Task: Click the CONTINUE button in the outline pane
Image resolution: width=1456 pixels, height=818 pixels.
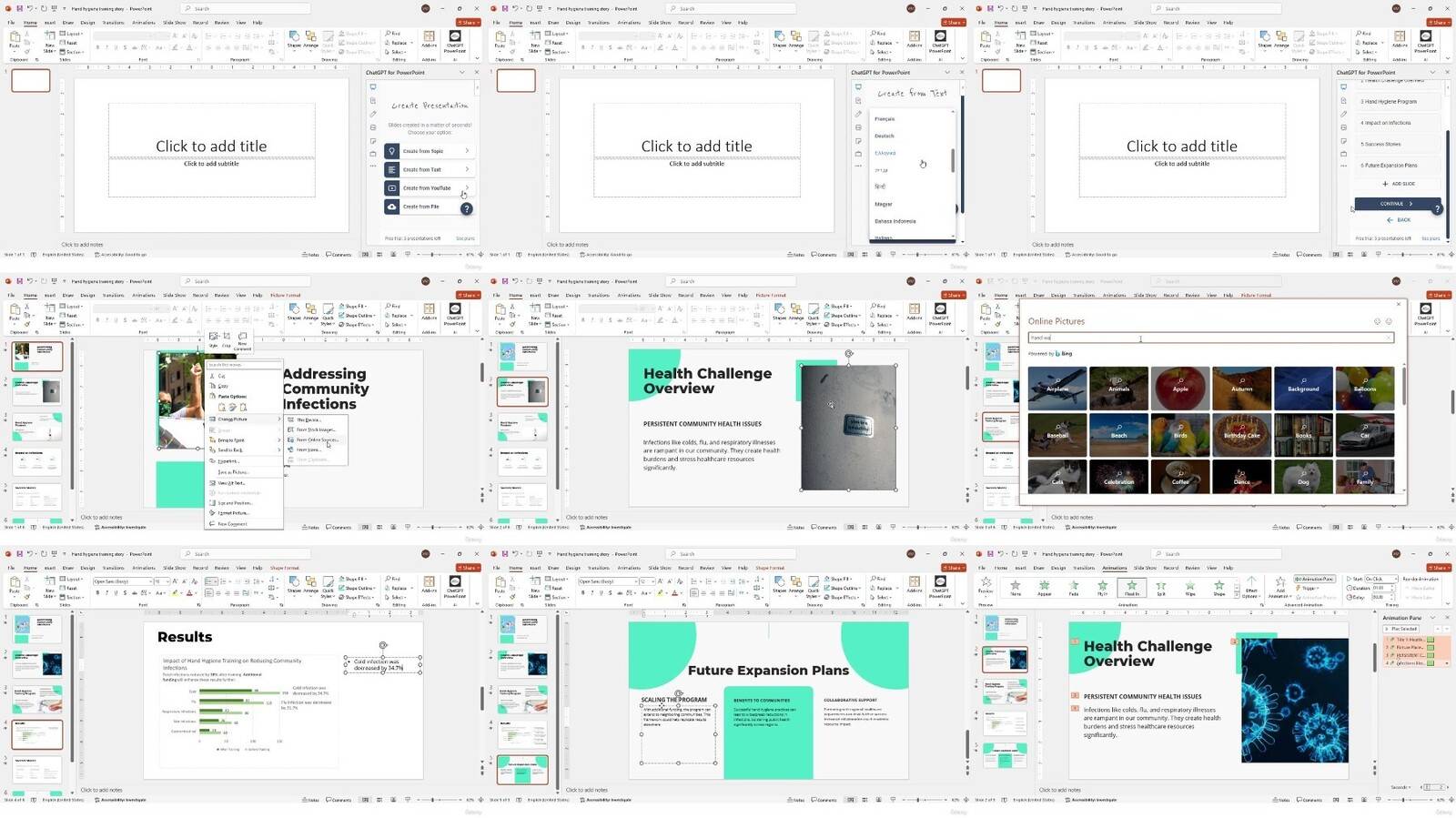Action: [x=1397, y=204]
